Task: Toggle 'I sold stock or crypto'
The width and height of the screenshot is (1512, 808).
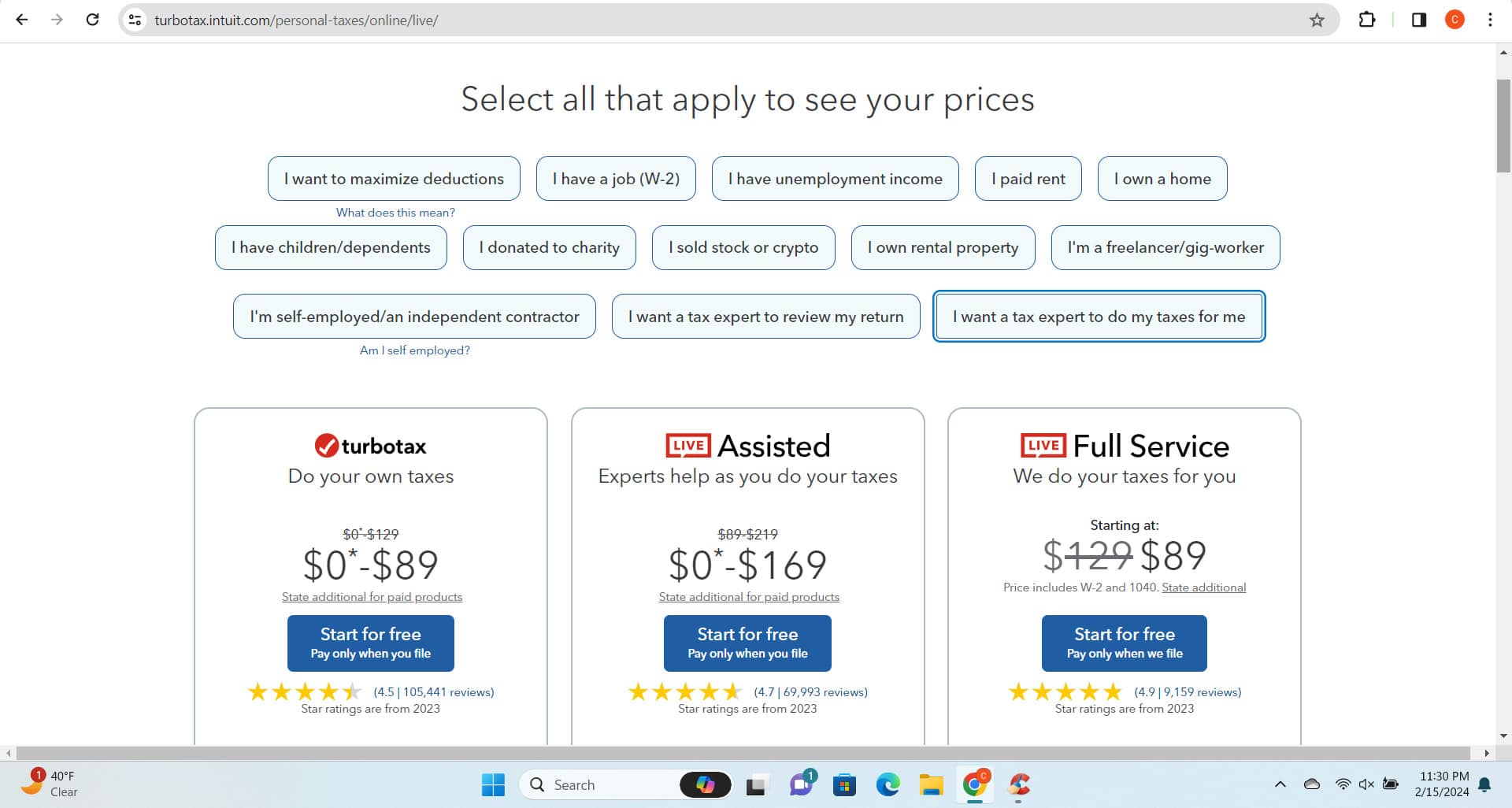Action: [x=743, y=247]
